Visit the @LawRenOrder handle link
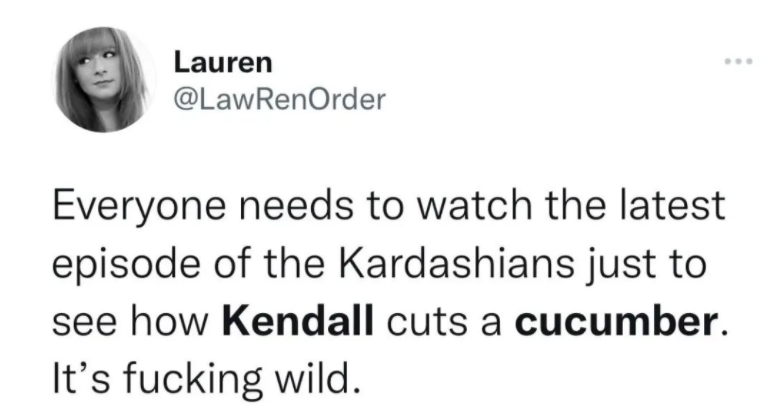The image size is (782, 408). 279,99
